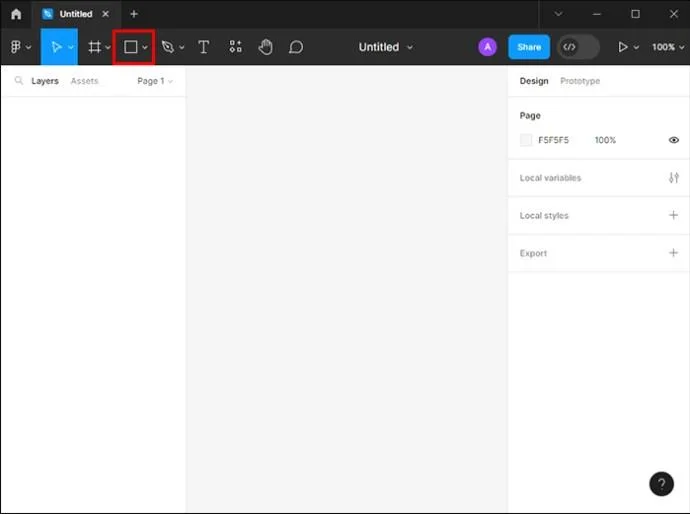This screenshot has width=690, height=514.
Task: Minimize the Figma window
Action: click(x=597, y=14)
